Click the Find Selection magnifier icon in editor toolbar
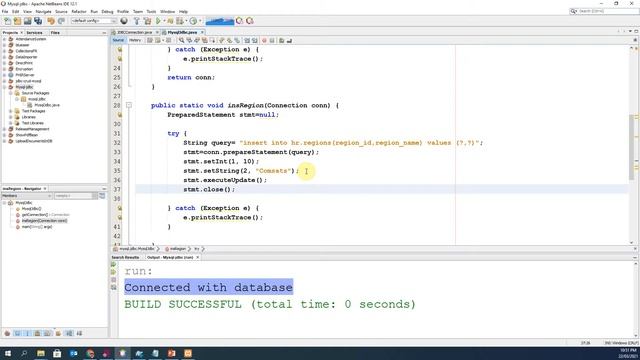 click(181, 40)
